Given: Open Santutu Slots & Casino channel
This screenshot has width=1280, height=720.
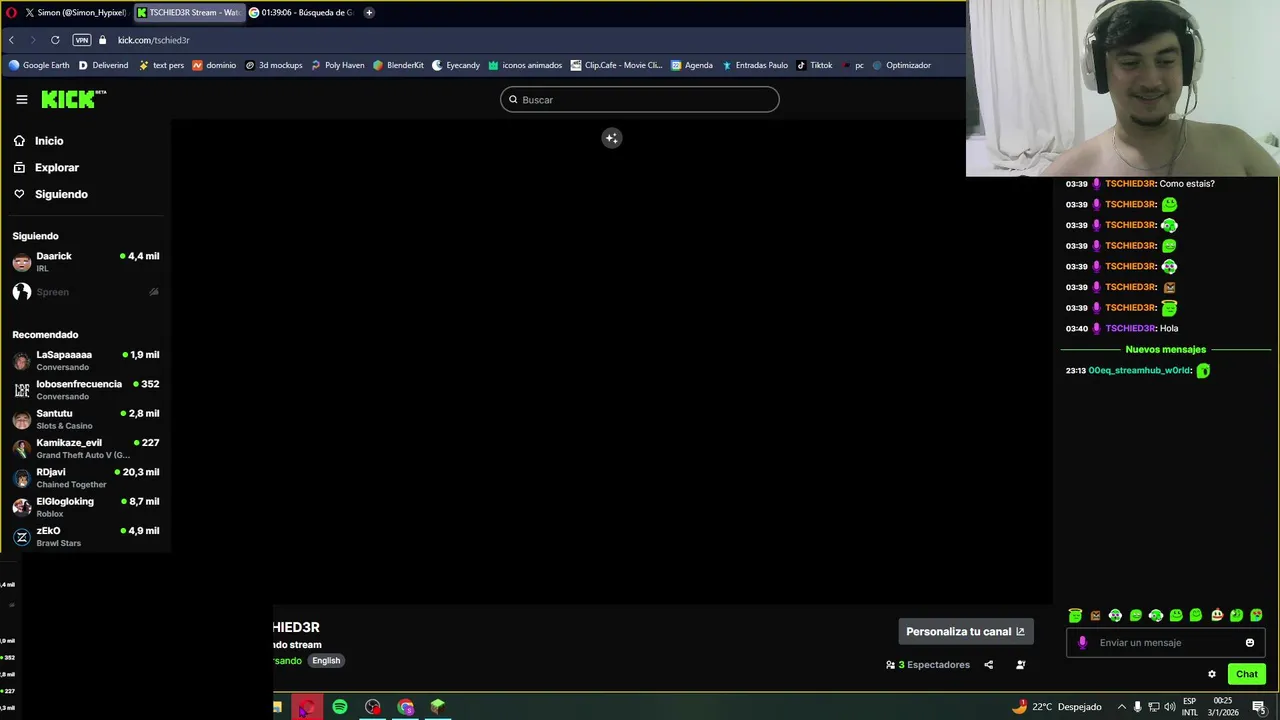Looking at the screenshot, I should point(86,419).
